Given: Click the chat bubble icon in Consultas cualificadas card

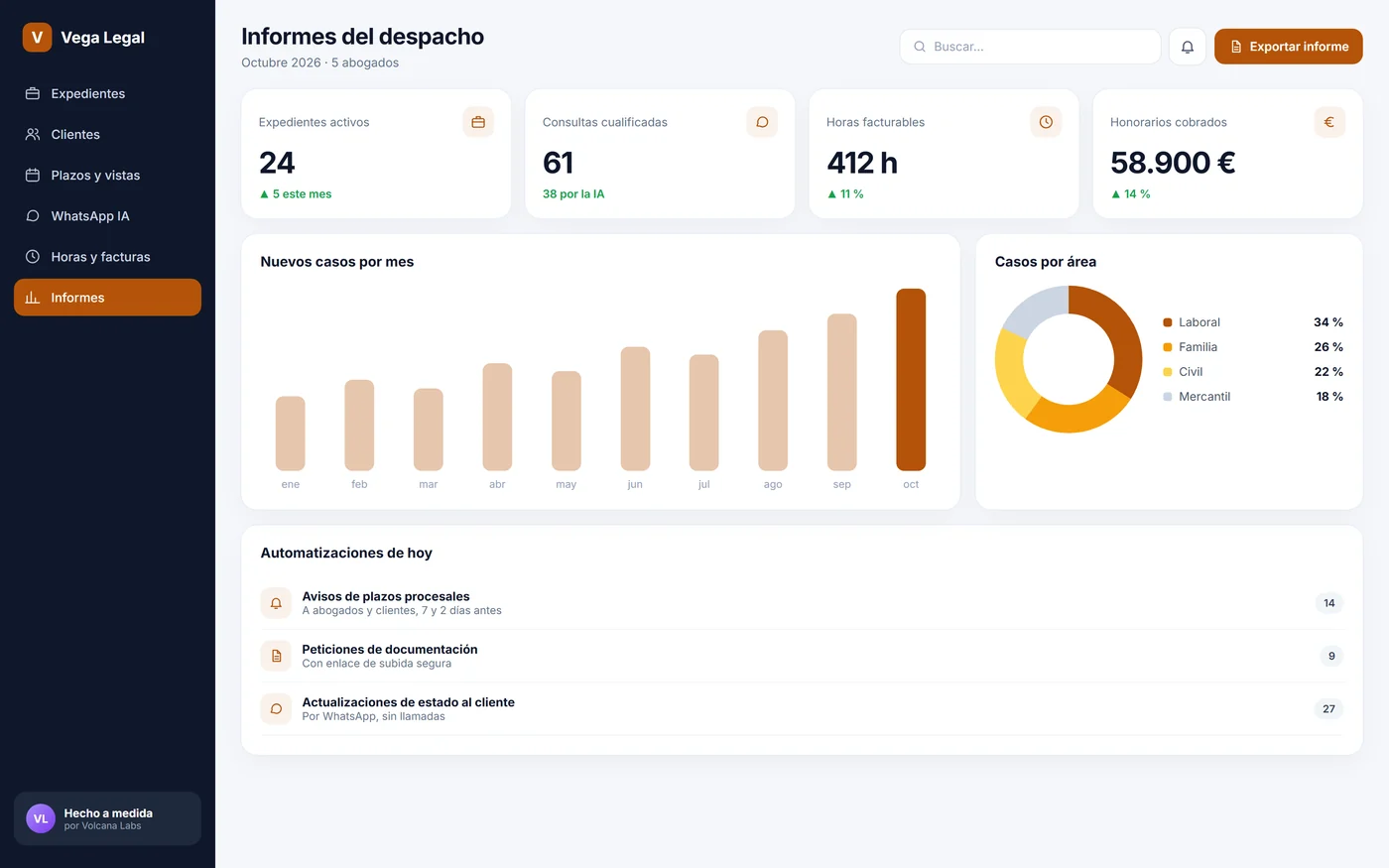Looking at the screenshot, I should 762,122.
